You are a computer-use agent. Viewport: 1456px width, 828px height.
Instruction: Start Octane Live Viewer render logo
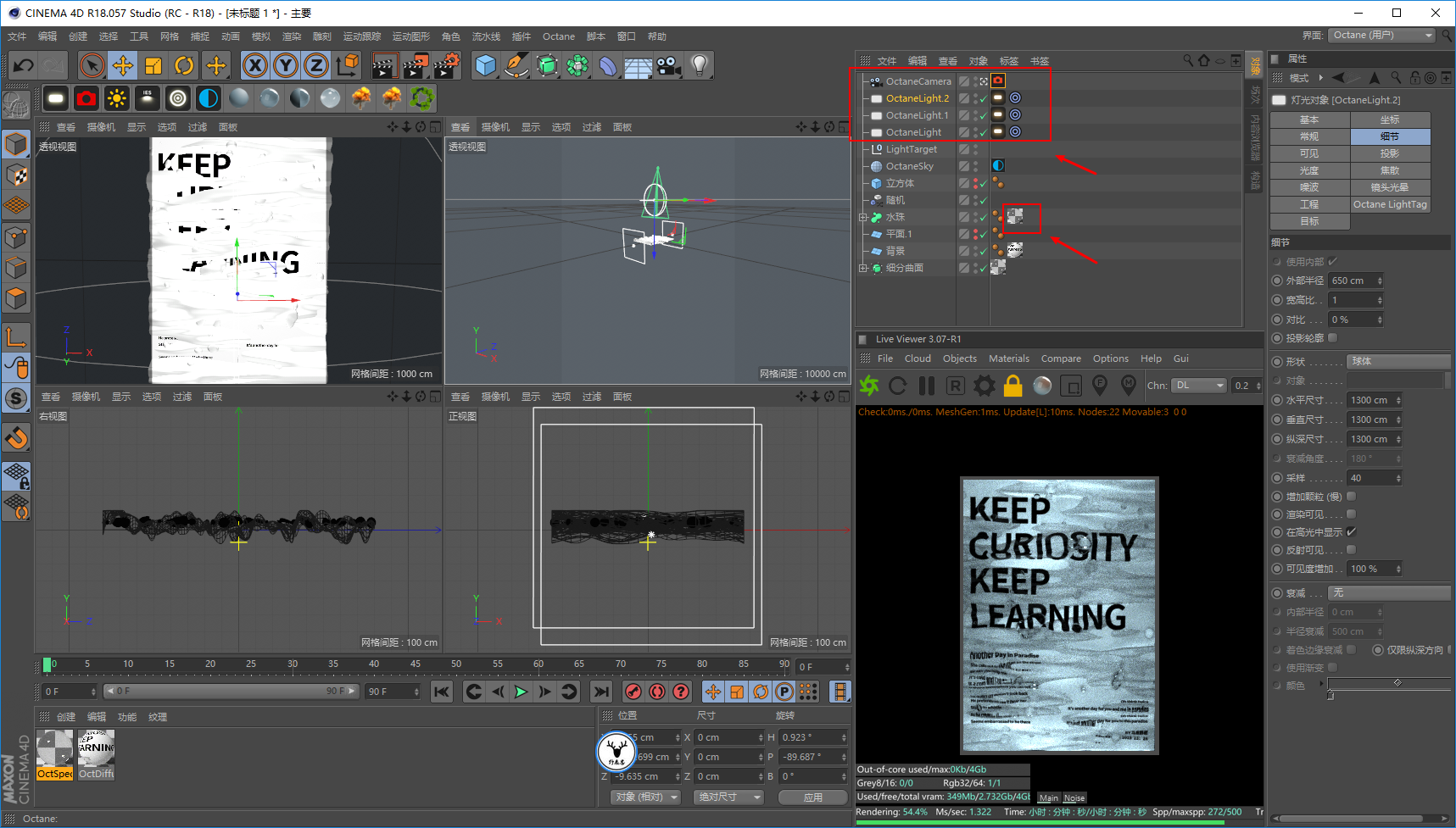pyautogui.click(x=869, y=386)
